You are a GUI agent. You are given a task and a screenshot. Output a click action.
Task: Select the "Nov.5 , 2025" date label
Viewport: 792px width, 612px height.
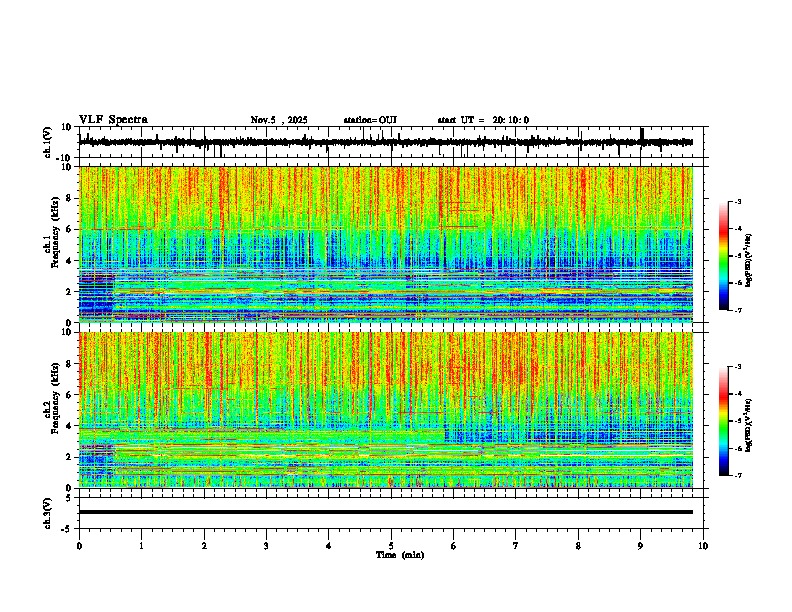click(279, 120)
